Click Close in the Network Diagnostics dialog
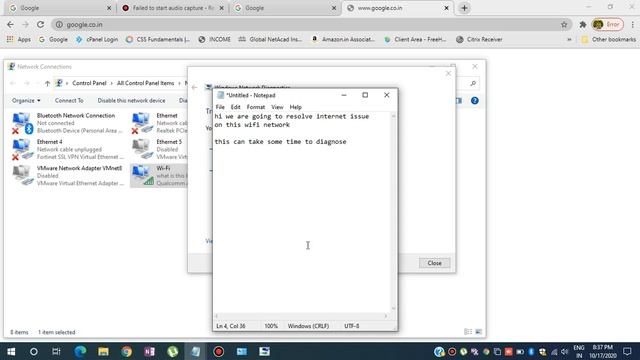640x360 pixels. 434,263
